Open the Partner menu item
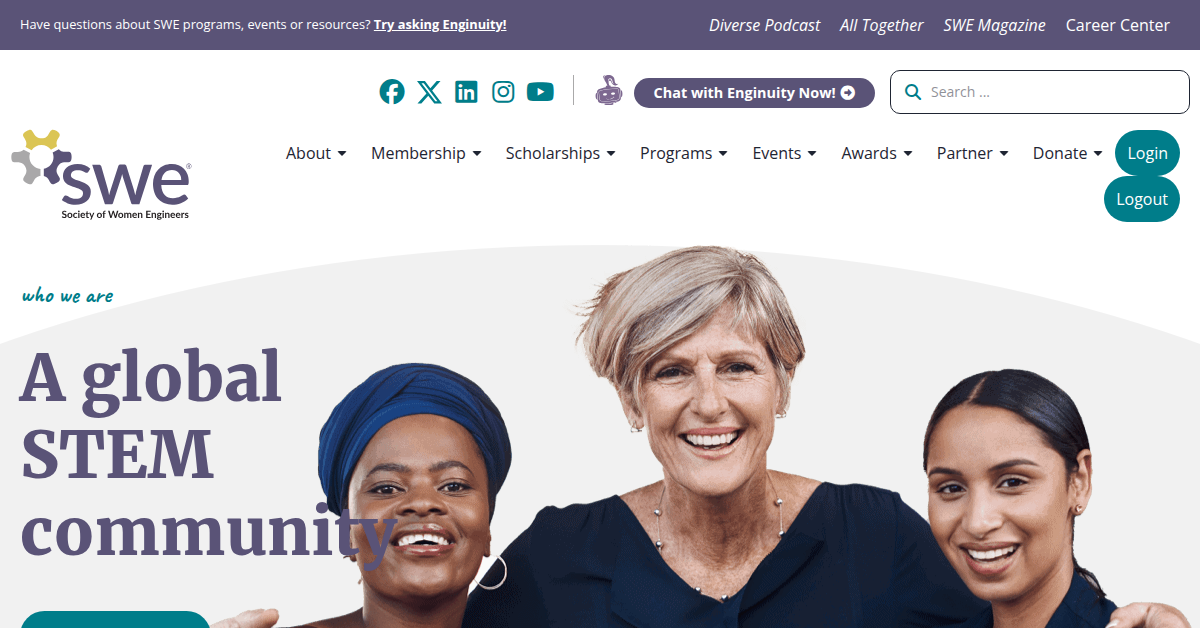1200x628 pixels. 973,153
